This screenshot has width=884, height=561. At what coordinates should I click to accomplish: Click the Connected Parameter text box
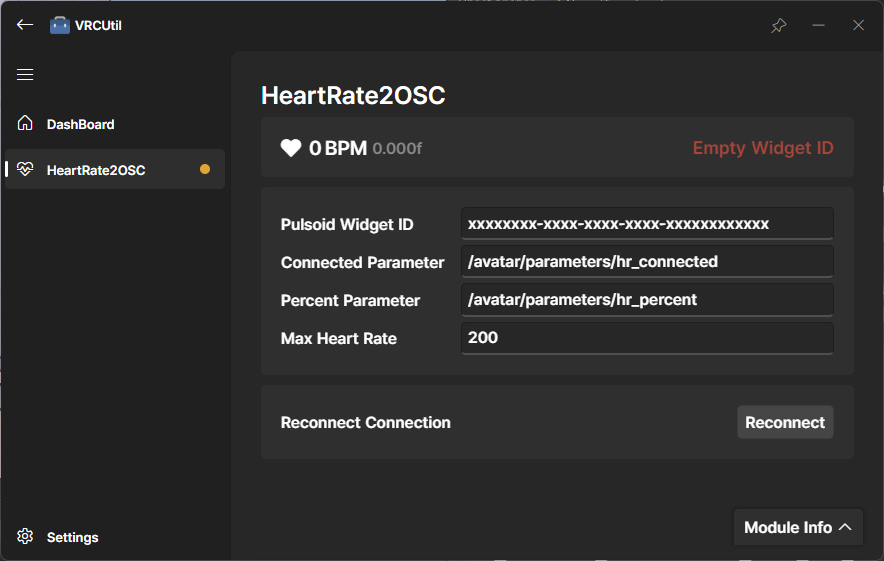(647, 262)
